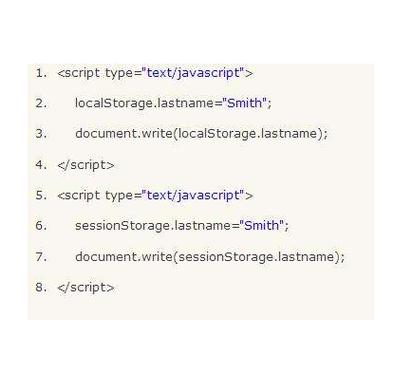This screenshot has height=392, width=393.
Task: Click line number 8
Action: point(41,287)
